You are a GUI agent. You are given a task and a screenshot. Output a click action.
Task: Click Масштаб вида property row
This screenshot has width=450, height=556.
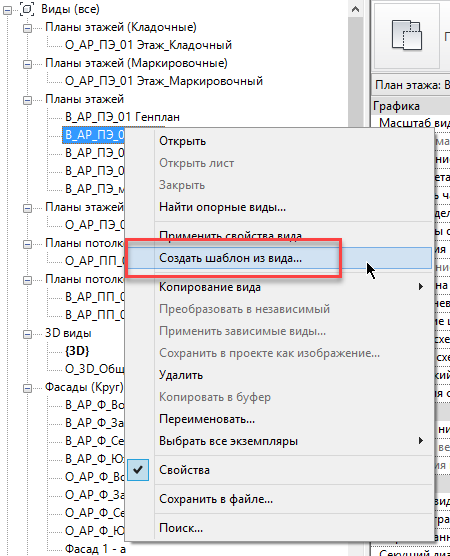coord(411,123)
